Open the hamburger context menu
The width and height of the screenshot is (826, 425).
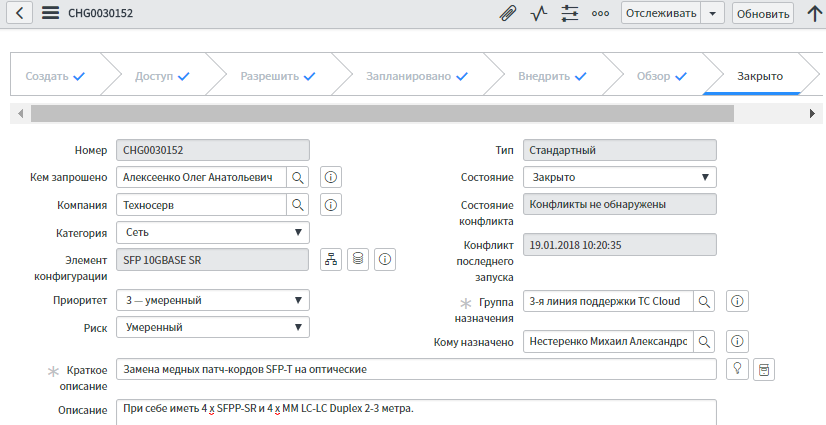click(x=50, y=13)
